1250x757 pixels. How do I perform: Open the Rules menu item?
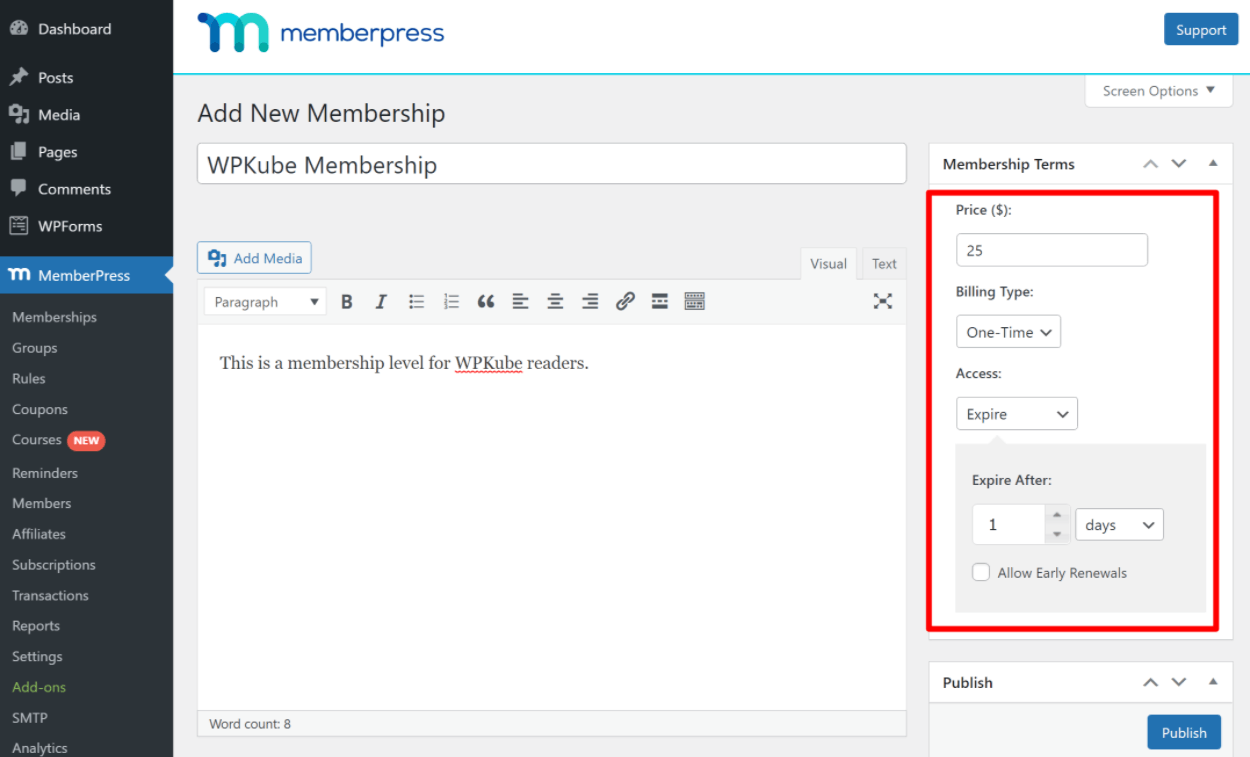coord(29,378)
